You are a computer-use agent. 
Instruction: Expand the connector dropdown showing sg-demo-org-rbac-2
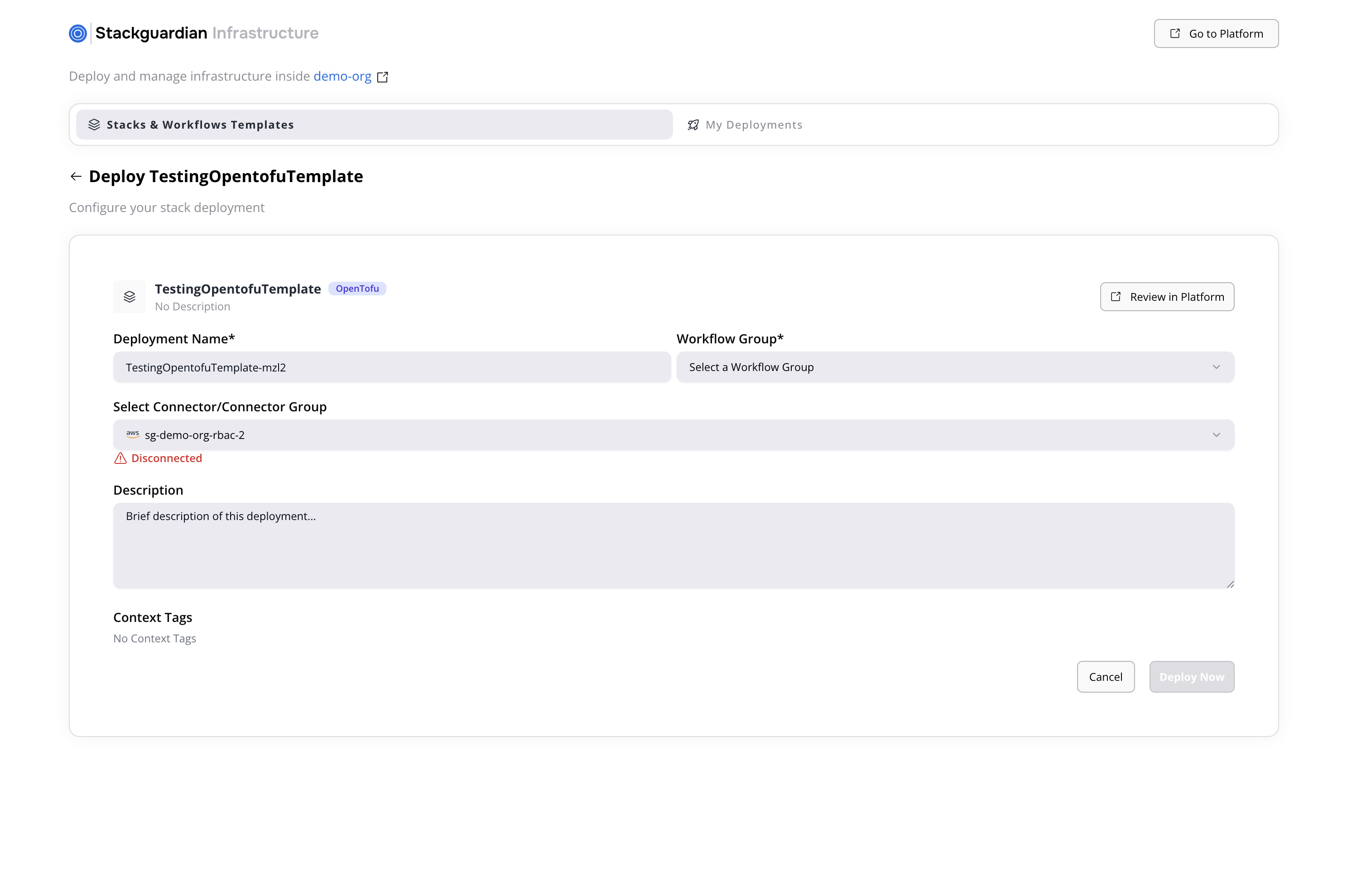point(673,435)
